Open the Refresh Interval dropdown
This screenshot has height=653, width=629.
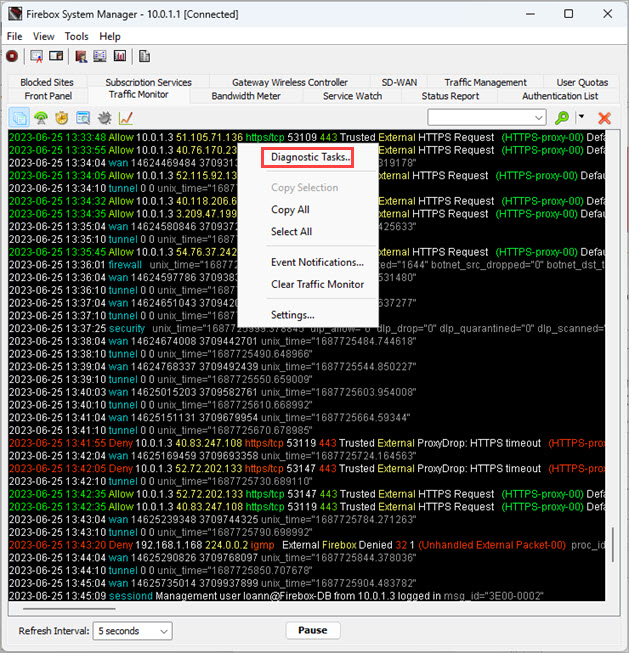pos(132,631)
